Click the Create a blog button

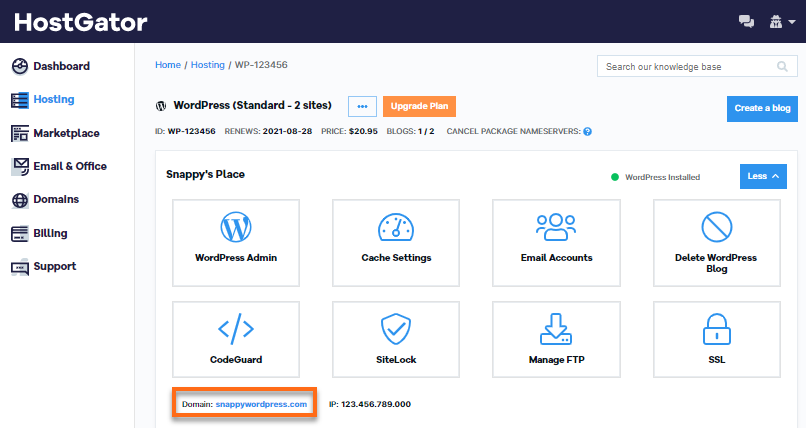coord(762,108)
